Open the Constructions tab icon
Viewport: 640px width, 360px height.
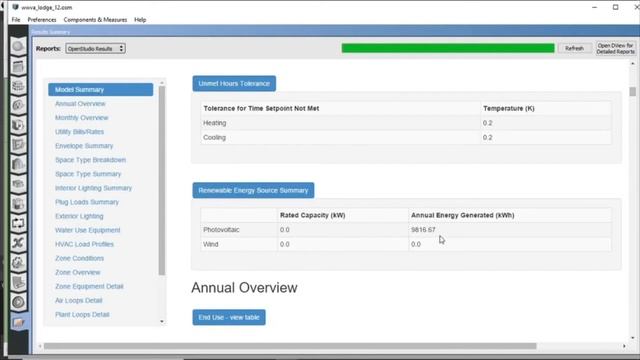tap(18, 86)
